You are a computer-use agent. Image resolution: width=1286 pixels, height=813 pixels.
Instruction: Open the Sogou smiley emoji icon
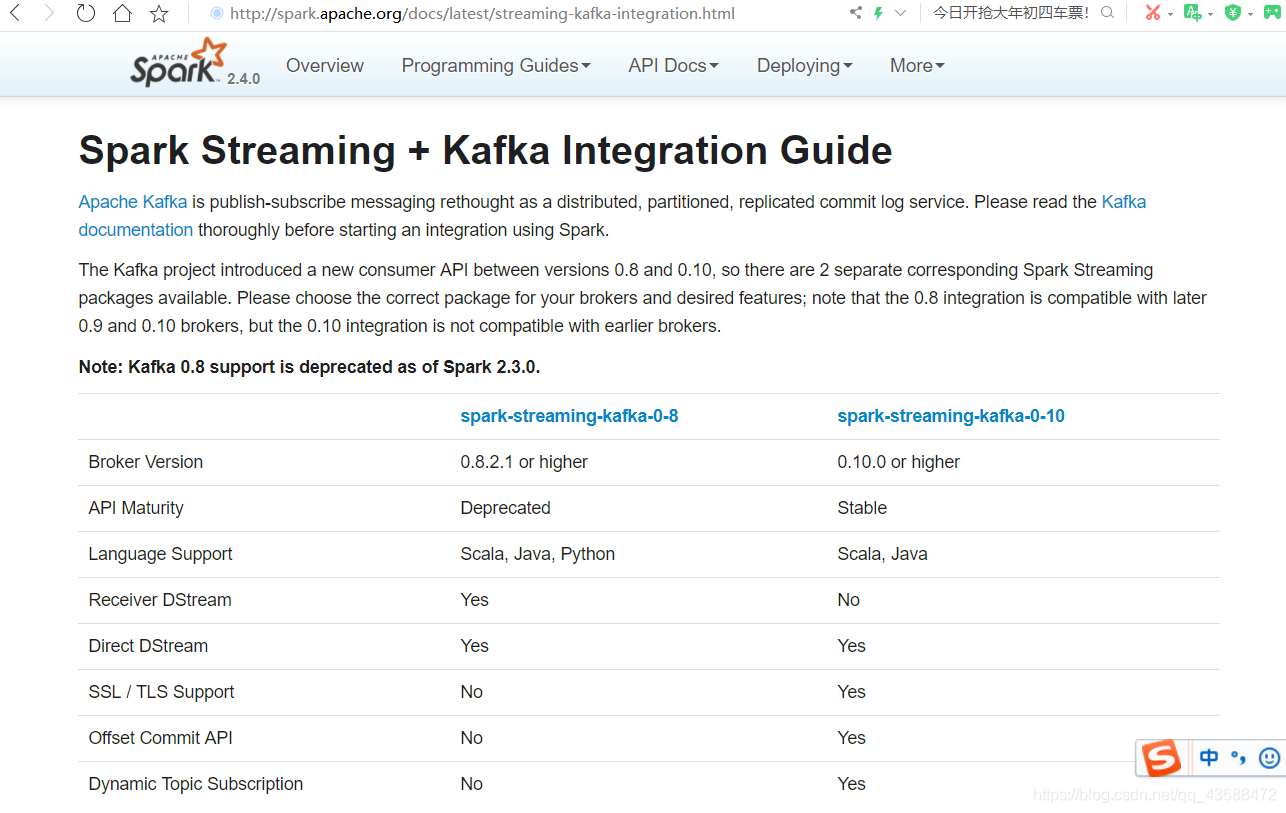point(1269,758)
